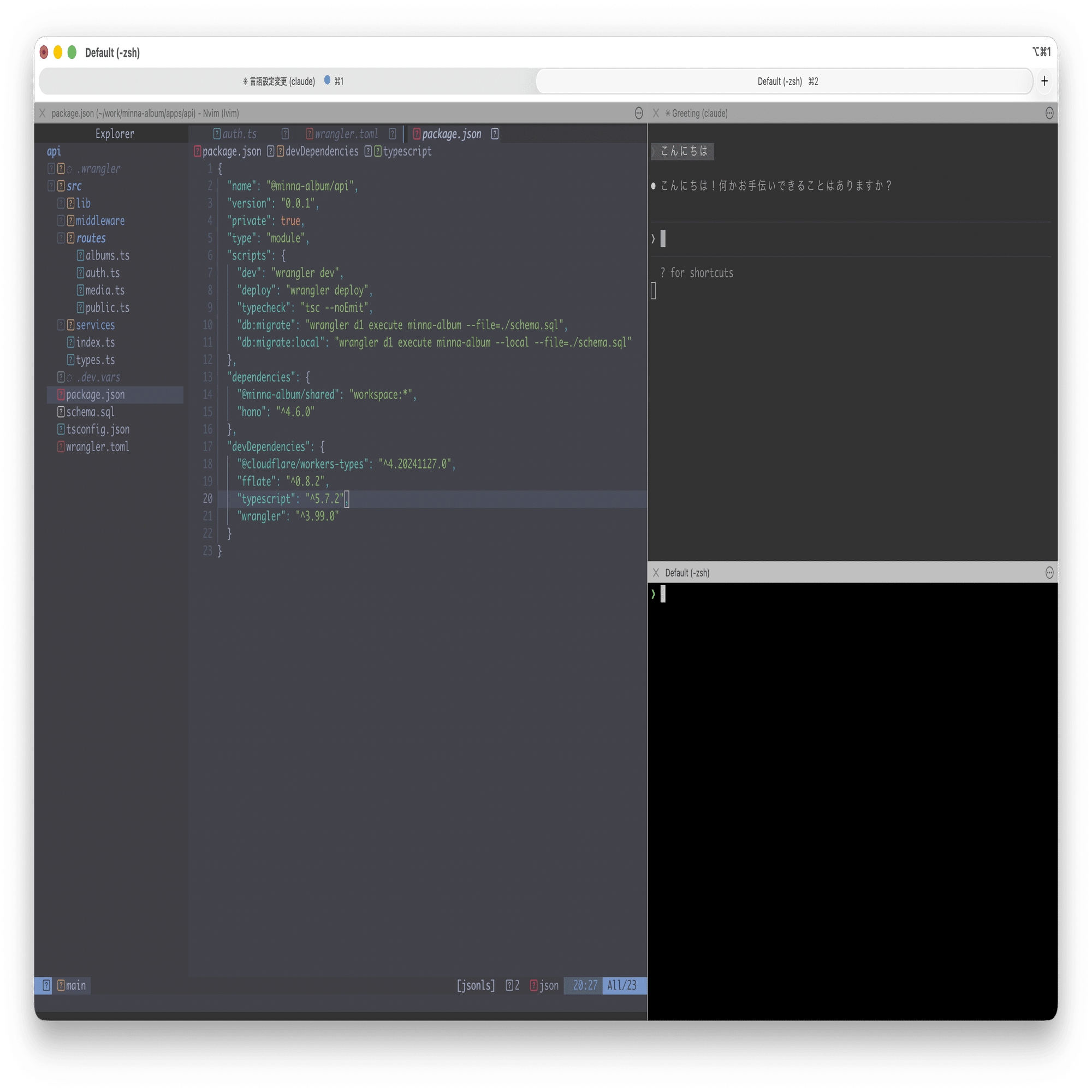Open the bottom zsh pane's options menu
Image resolution: width=1092 pixels, height=1092 pixels.
pos(1049,573)
